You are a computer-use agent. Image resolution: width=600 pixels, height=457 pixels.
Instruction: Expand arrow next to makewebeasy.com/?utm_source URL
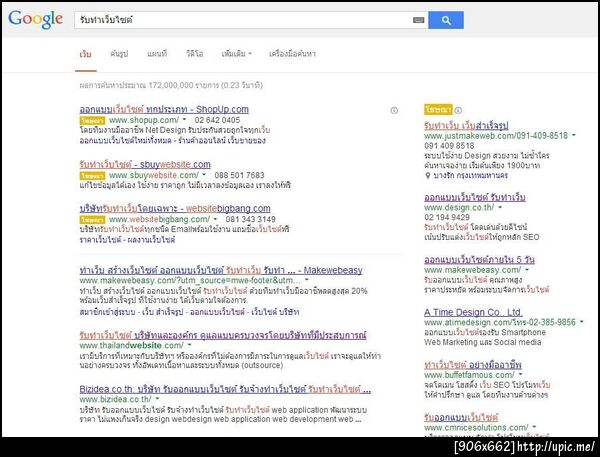pos(307,280)
